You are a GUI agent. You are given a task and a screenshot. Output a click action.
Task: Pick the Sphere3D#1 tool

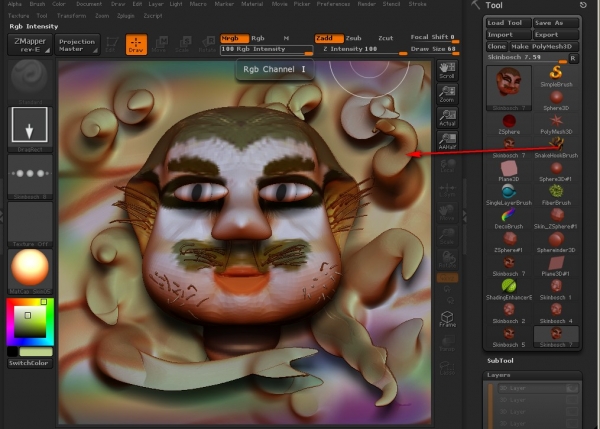point(556,168)
